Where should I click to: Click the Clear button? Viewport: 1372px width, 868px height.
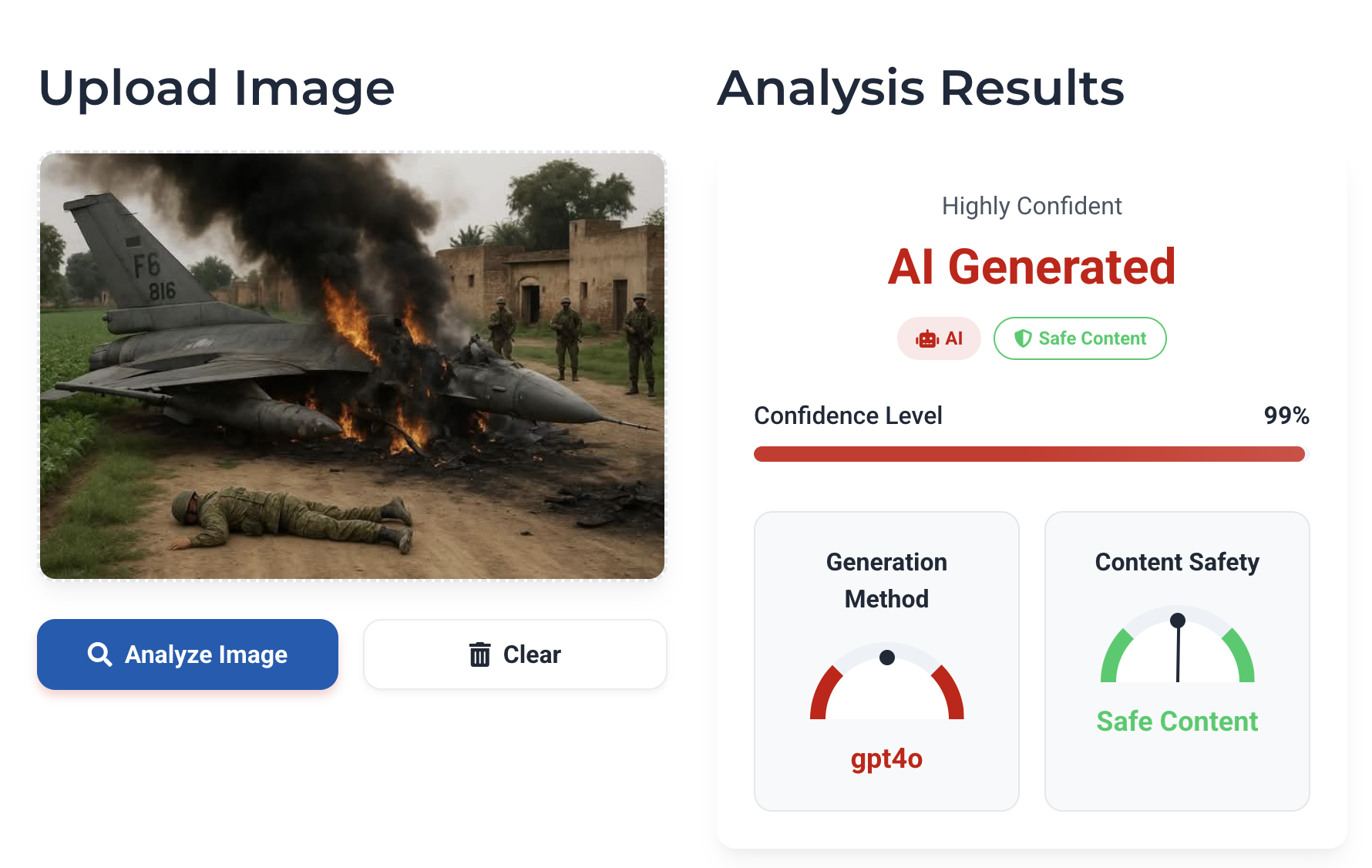coord(515,654)
